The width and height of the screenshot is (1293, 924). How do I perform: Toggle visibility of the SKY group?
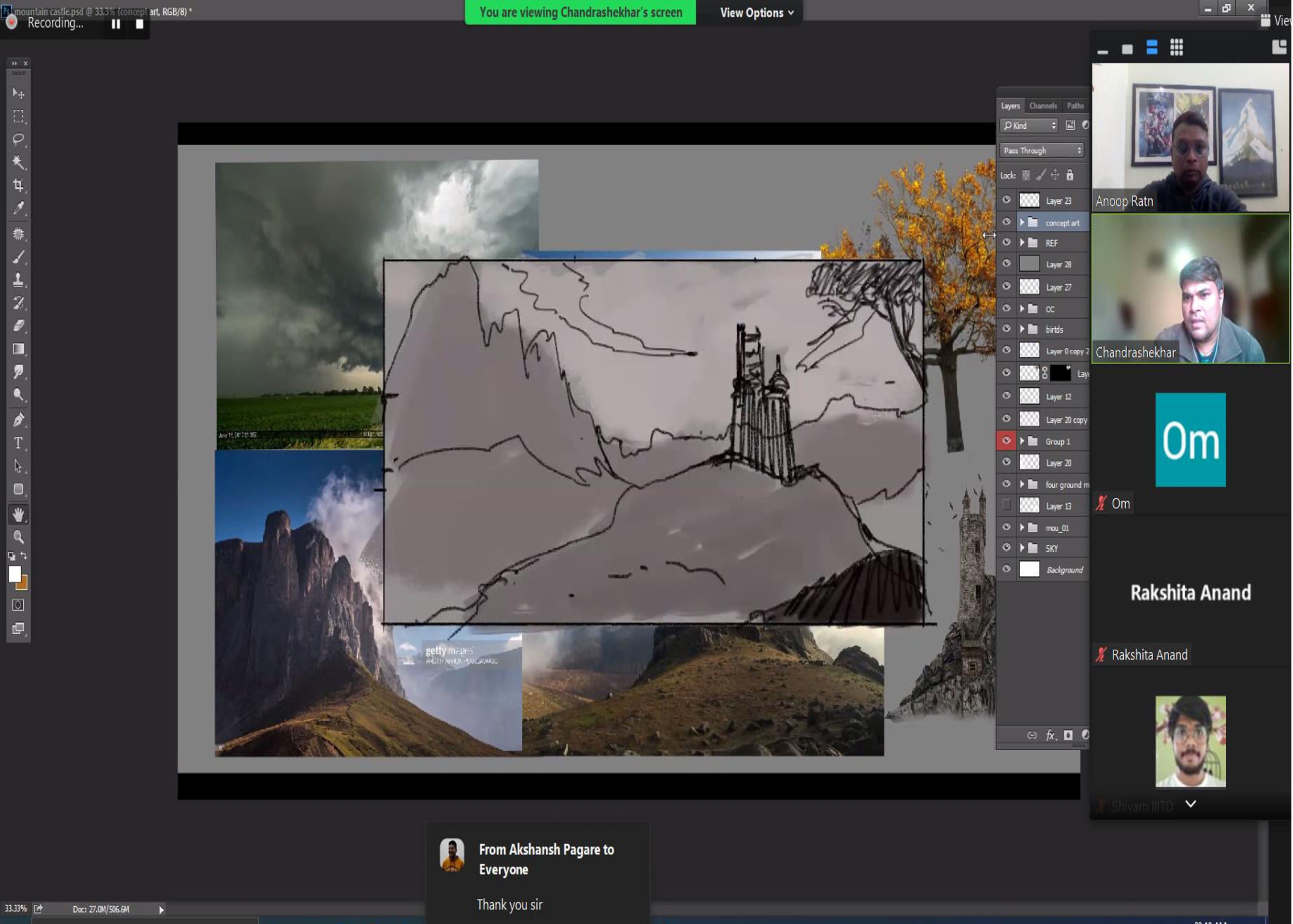[1006, 547]
